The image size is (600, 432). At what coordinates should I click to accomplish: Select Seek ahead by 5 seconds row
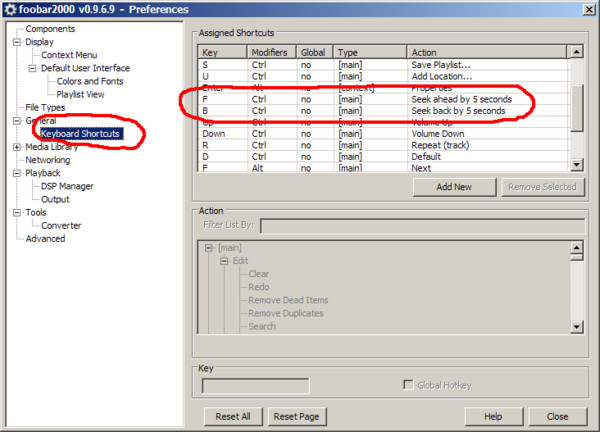[x=383, y=99]
